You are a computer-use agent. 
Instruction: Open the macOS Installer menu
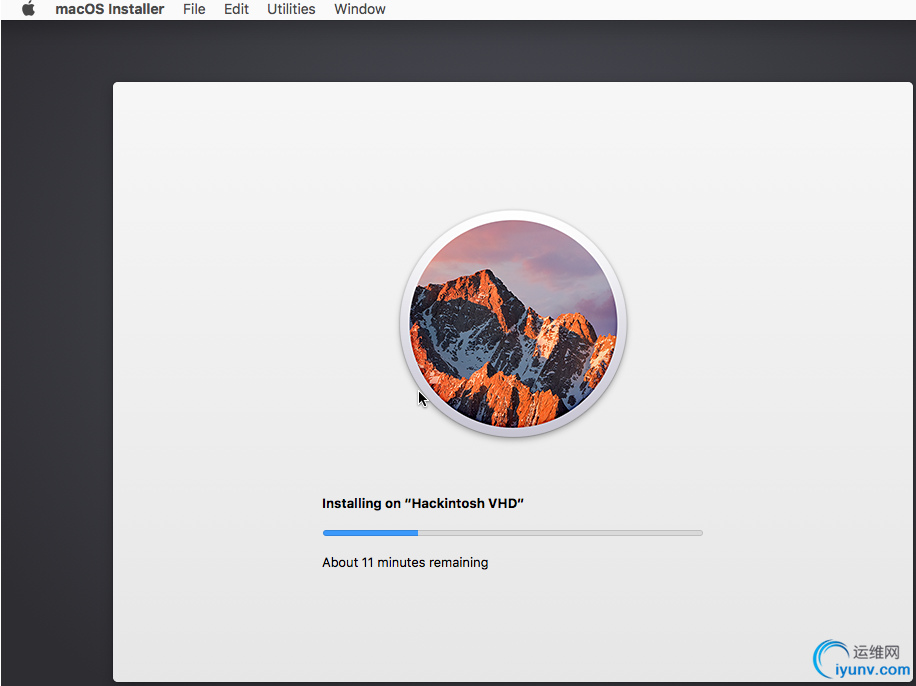[110, 9]
